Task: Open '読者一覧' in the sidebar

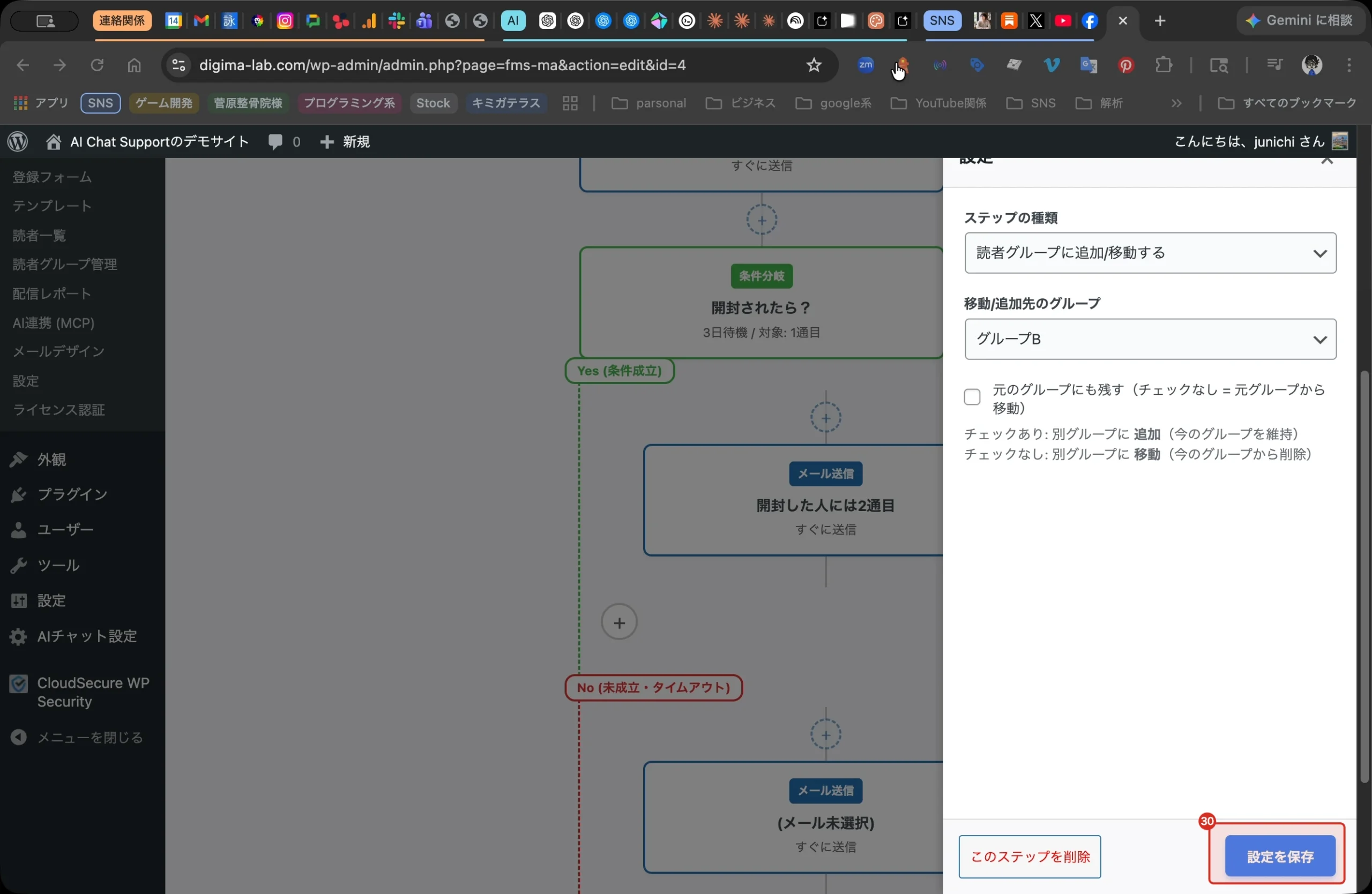Action: pos(40,236)
